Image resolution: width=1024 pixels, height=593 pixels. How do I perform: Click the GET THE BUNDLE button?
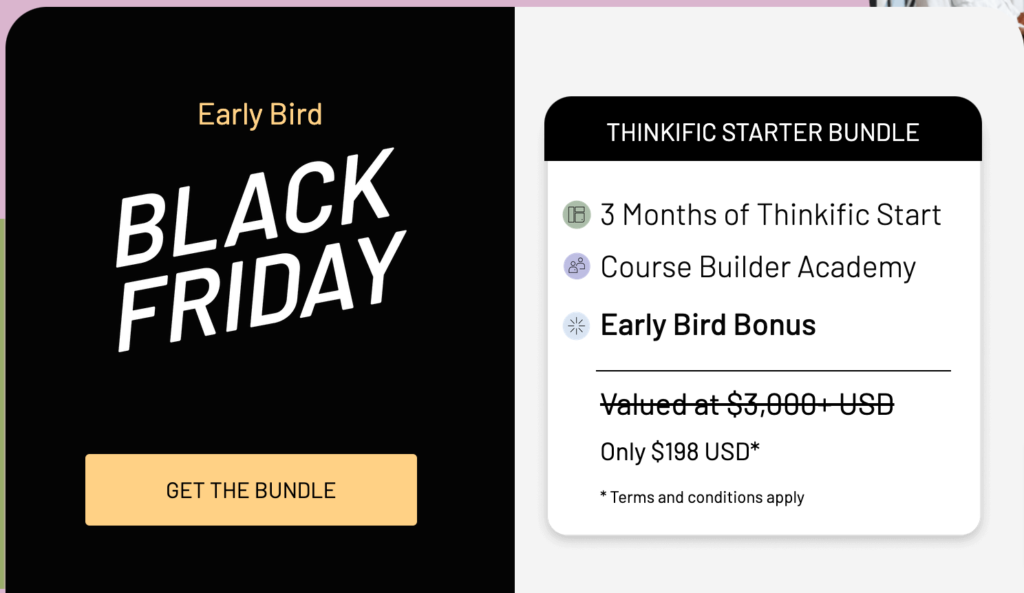pyautogui.click(x=251, y=490)
